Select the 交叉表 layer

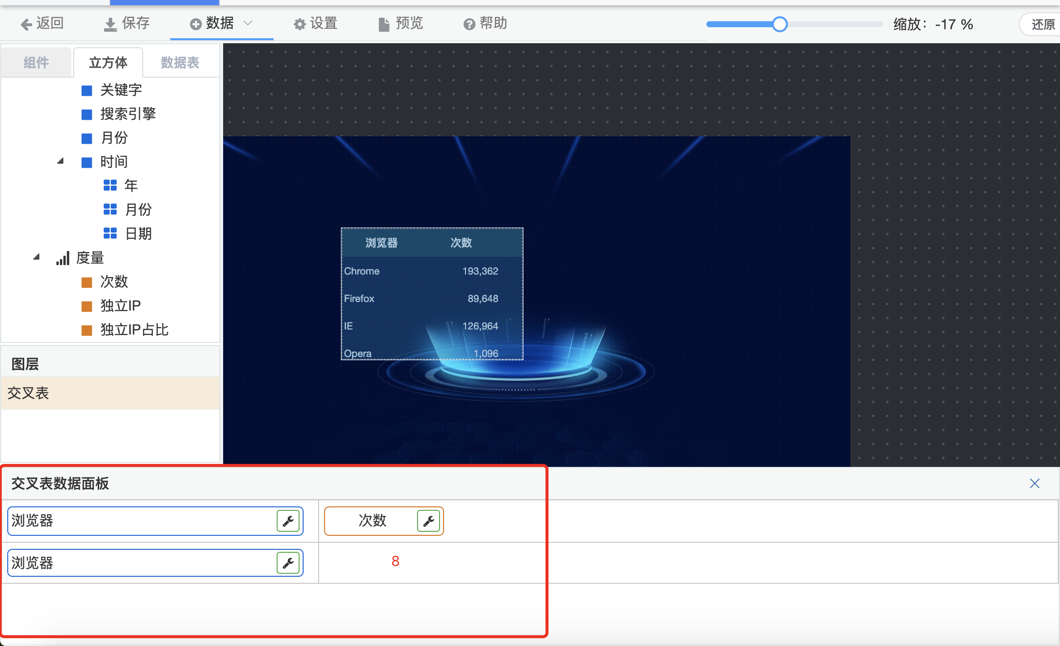point(110,393)
